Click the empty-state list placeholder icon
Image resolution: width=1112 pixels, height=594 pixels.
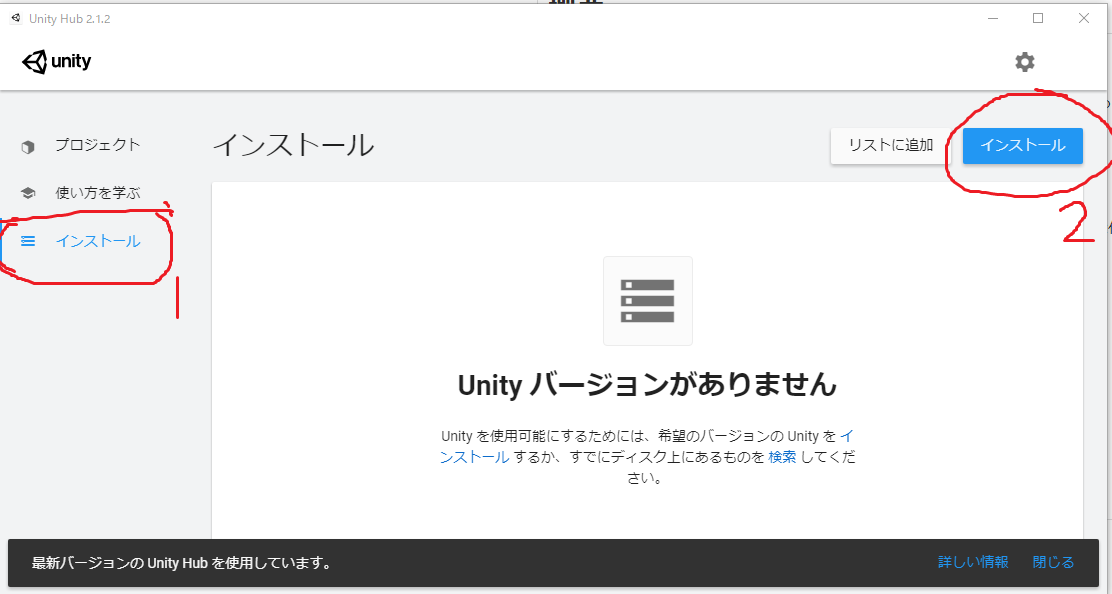647,300
